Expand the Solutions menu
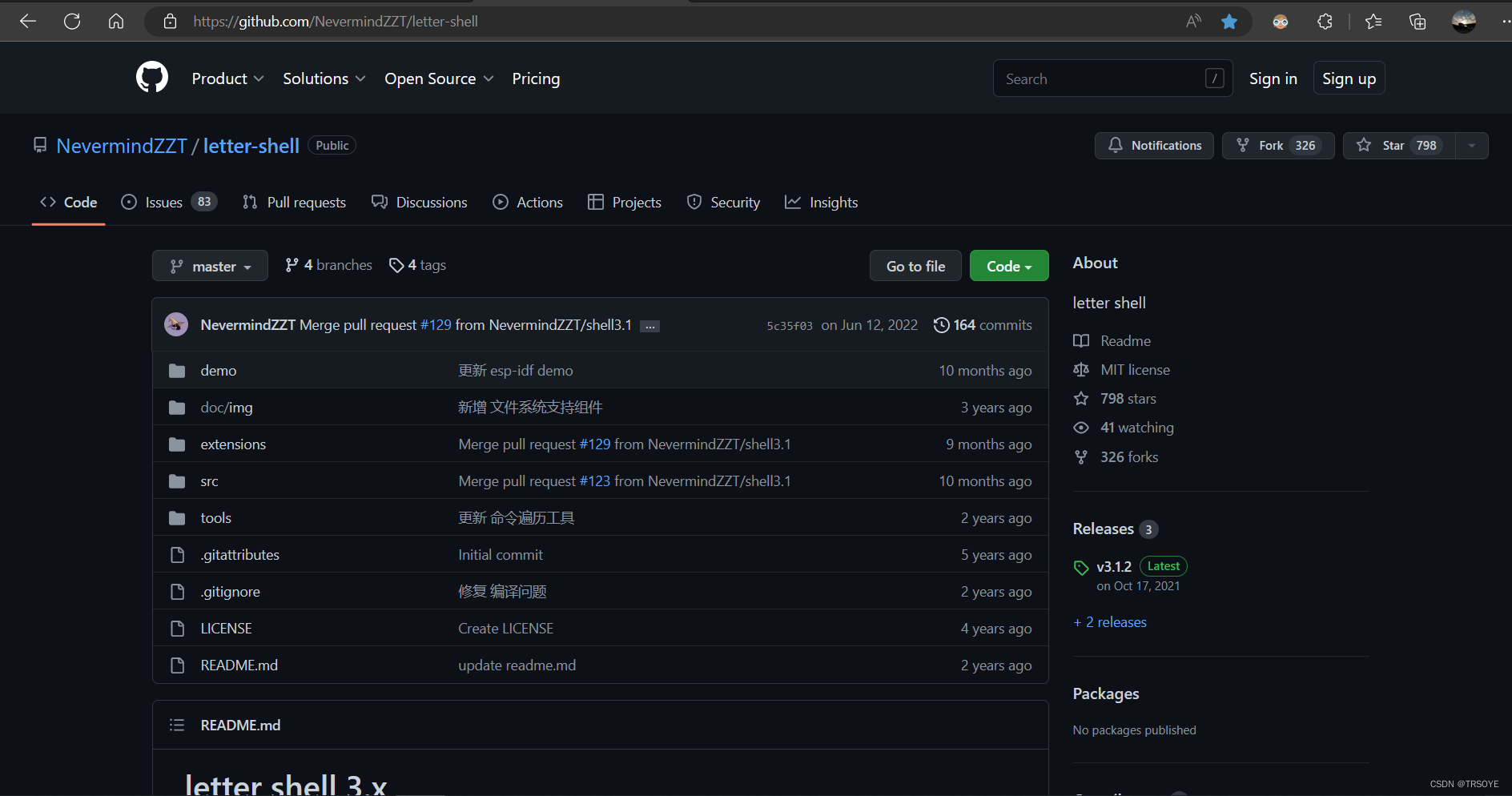The image size is (1512, 796). click(x=324, y=78)
